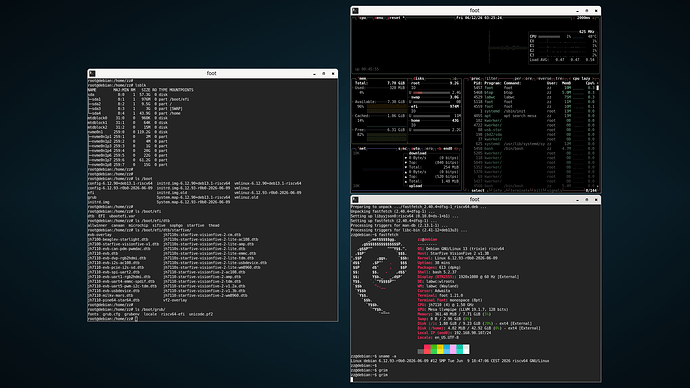Toggle 'reverse' sort order in btop

tap(545, 79)
